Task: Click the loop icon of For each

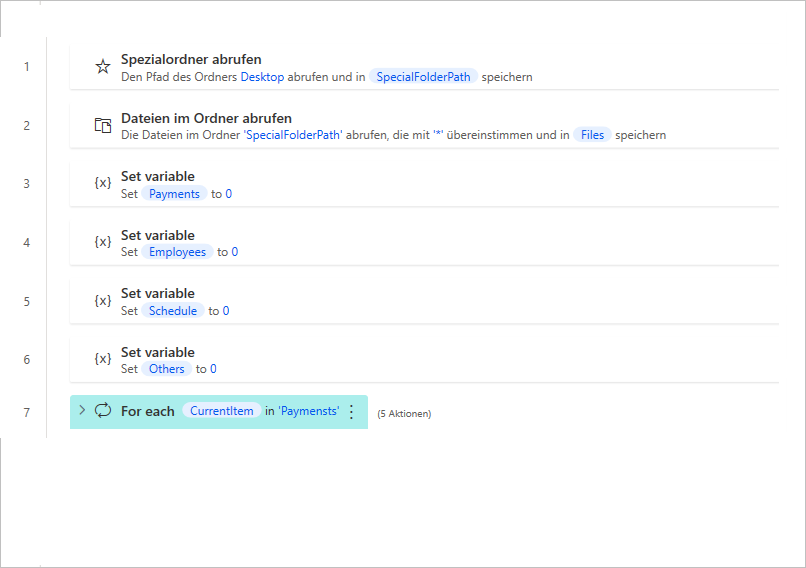Action: tap(103, 410)
